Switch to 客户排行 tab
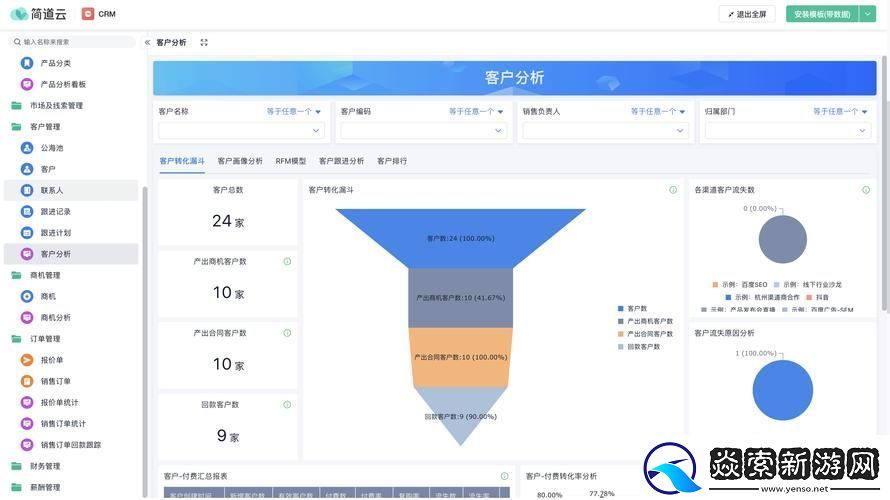The image size is (890, 500). pyautogui.click(x=392, y=161)
